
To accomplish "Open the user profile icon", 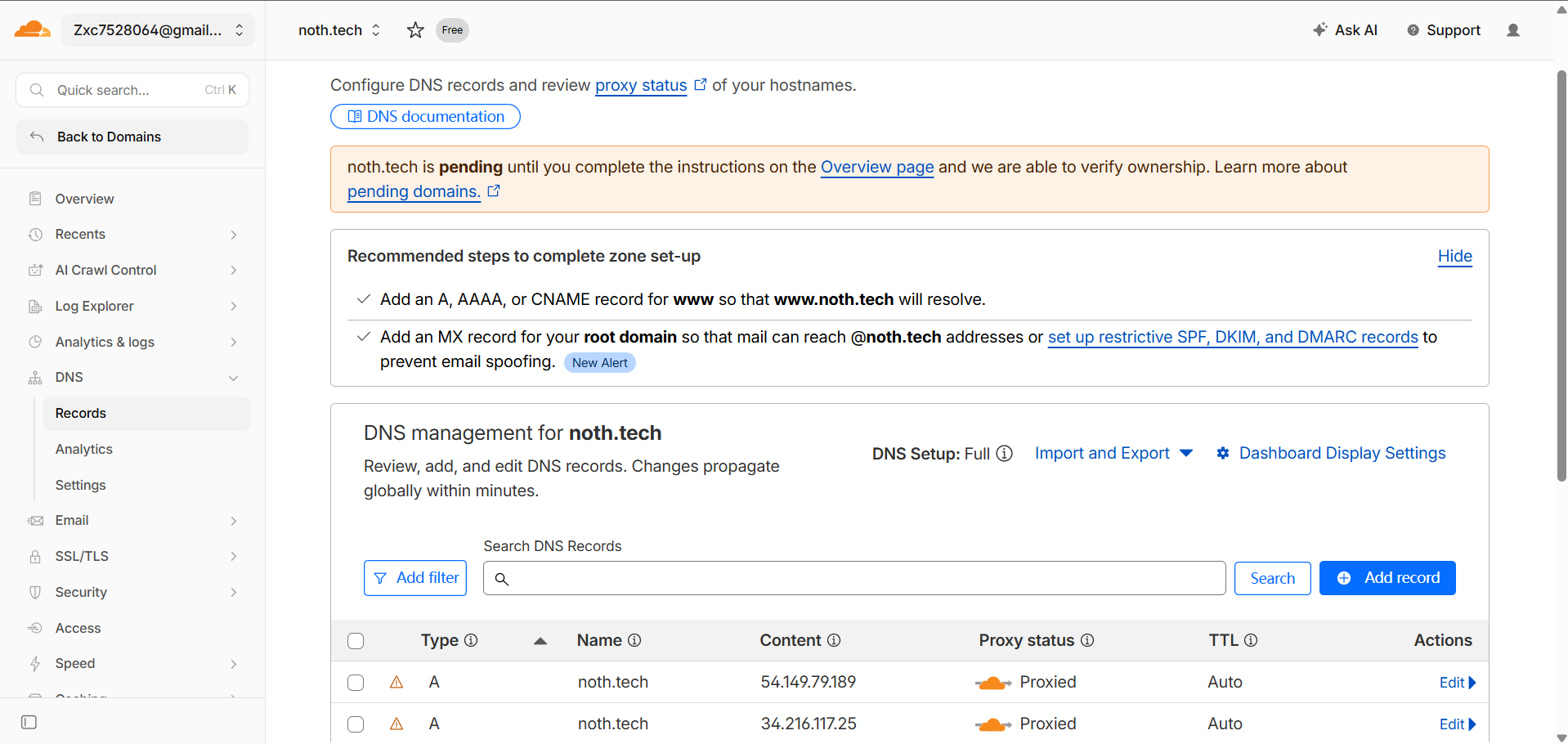I will point(1512,30).
